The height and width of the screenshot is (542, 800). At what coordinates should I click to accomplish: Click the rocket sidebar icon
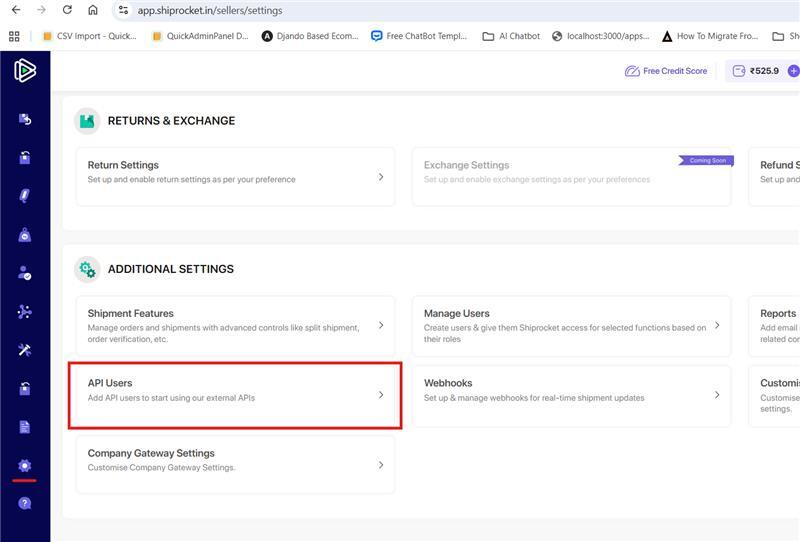pos(25,196)
